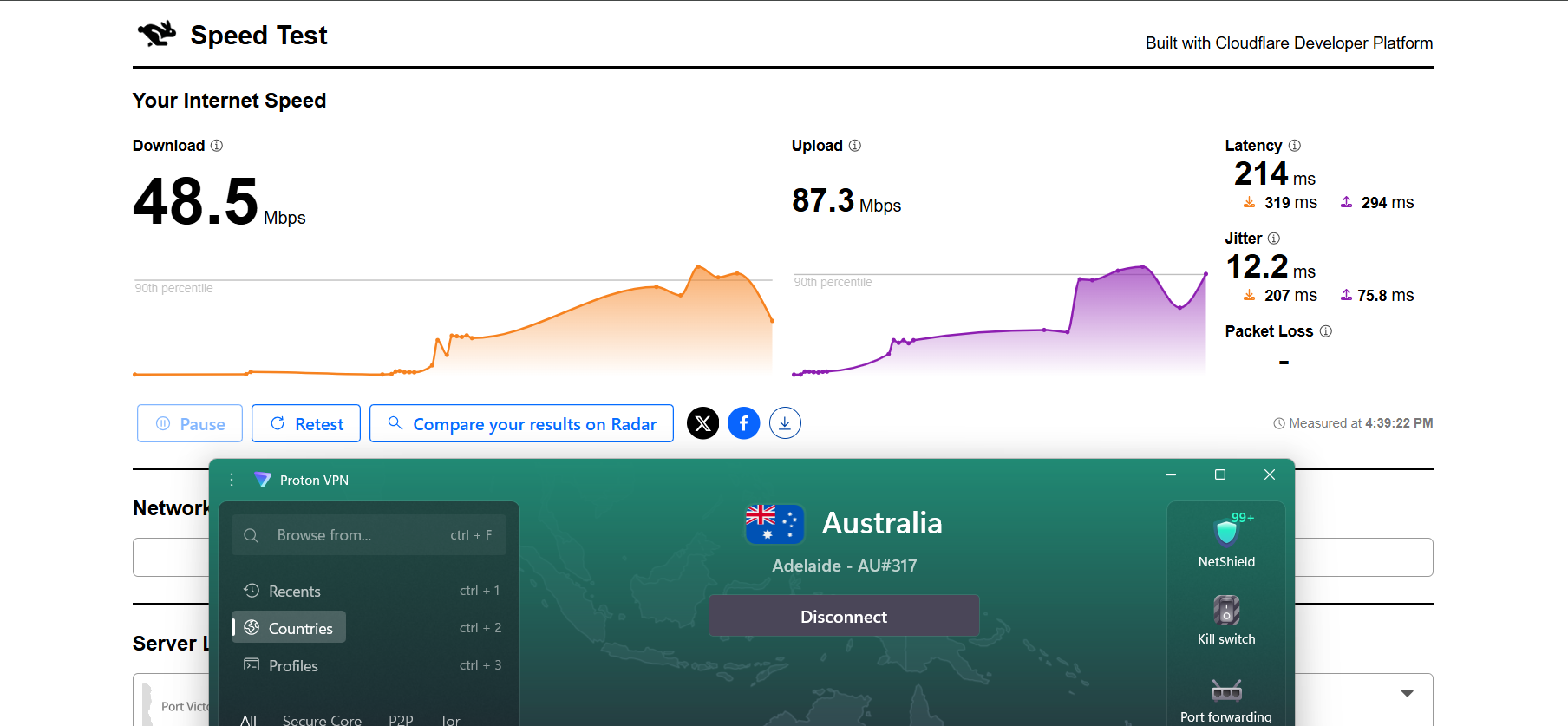Screen dimensions: 1568x726
Task: Compare your results on Radar
Action: [521, 423]
